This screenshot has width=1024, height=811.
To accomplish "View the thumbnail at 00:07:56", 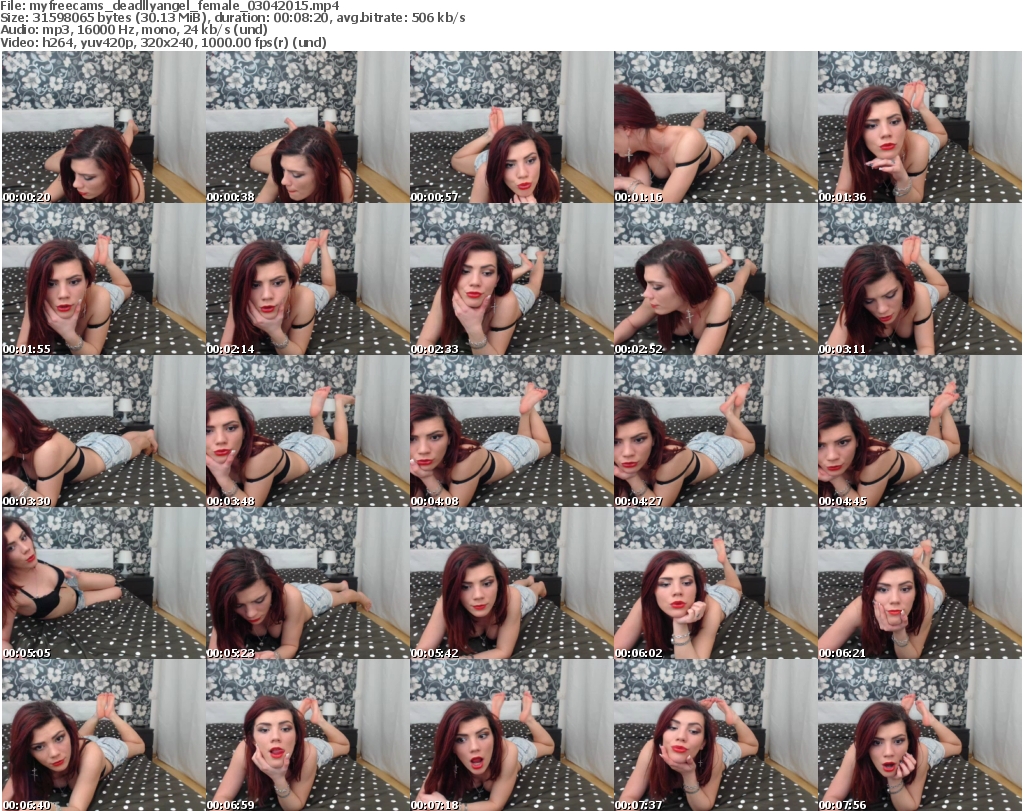I will (920, 735).
